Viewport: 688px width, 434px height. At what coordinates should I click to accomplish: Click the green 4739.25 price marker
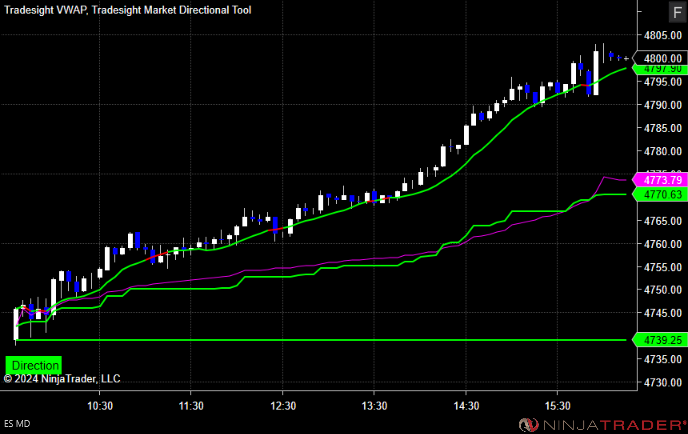tap(660, 340)
